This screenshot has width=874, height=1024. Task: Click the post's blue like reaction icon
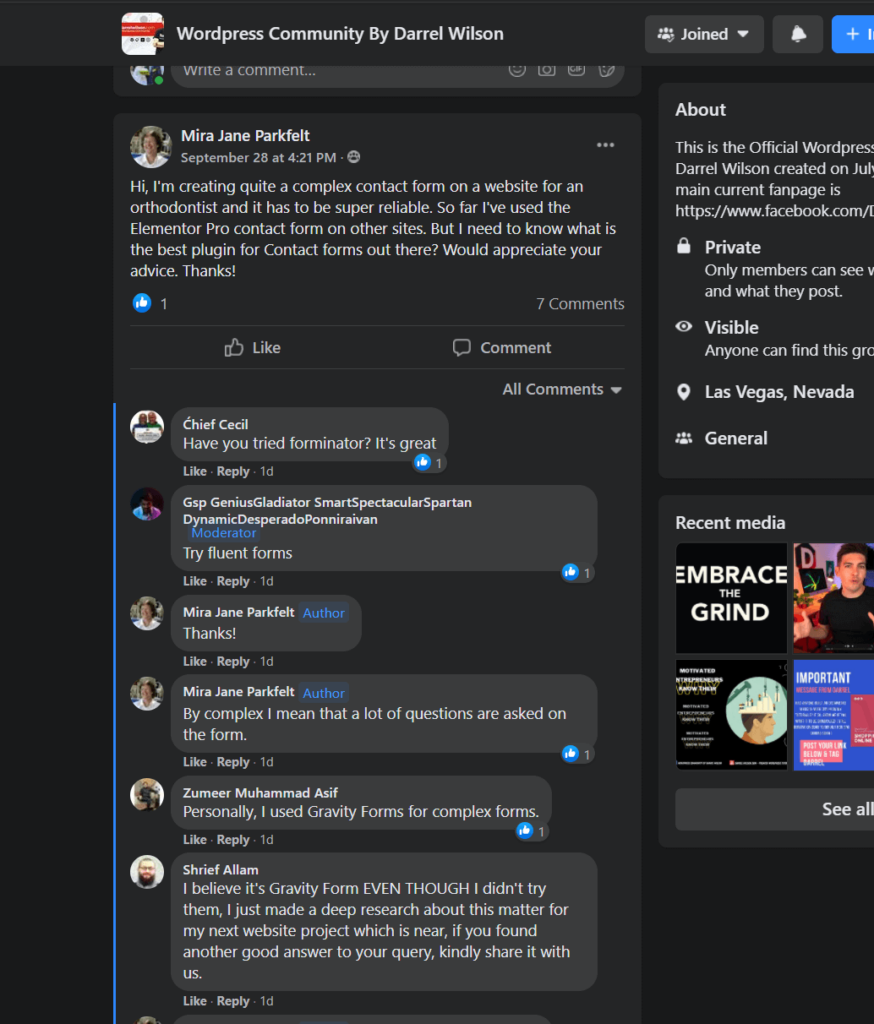point(142,303)
